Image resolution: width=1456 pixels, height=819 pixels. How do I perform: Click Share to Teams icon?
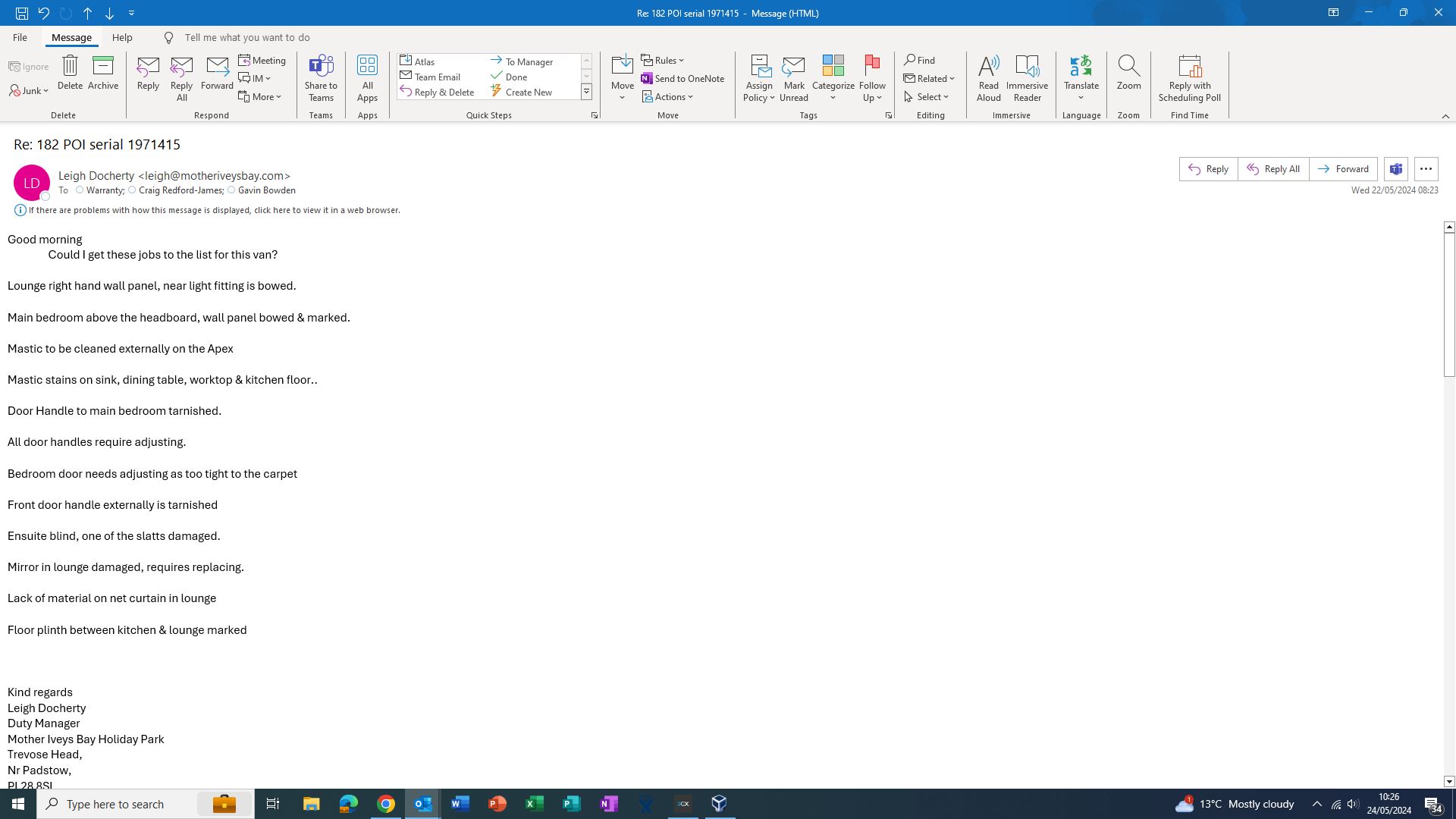click(x=321, y=77)
